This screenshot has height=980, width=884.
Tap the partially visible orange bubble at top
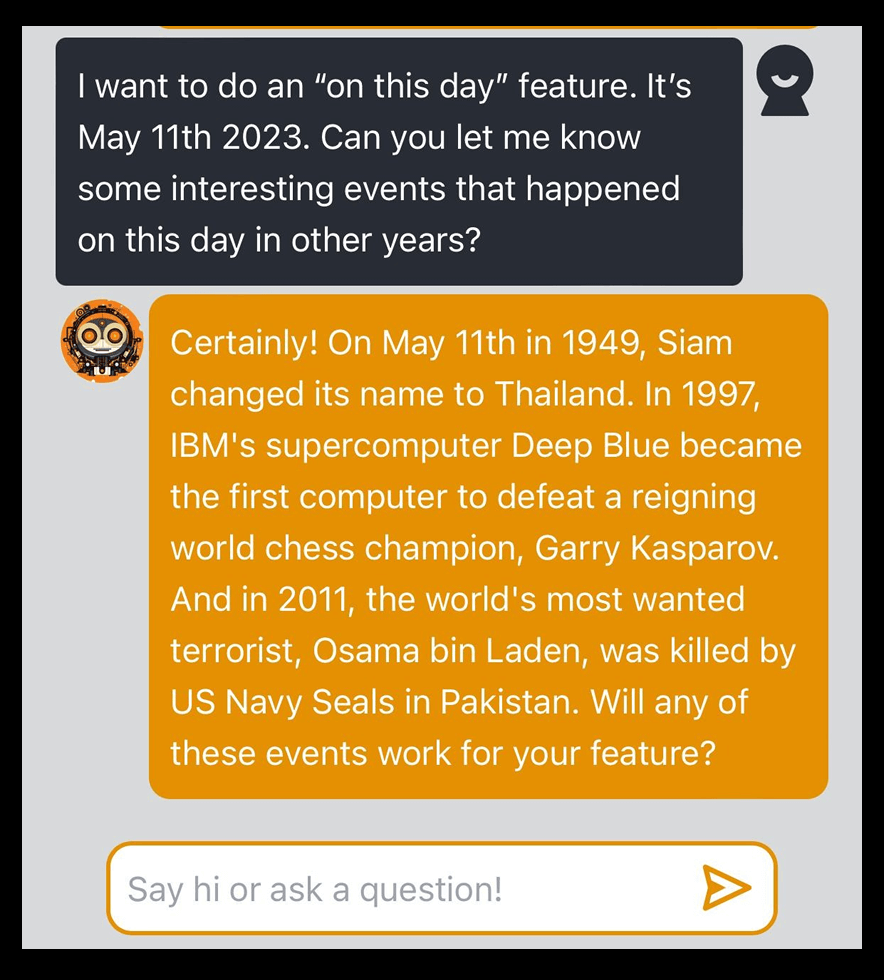[488, 27]
